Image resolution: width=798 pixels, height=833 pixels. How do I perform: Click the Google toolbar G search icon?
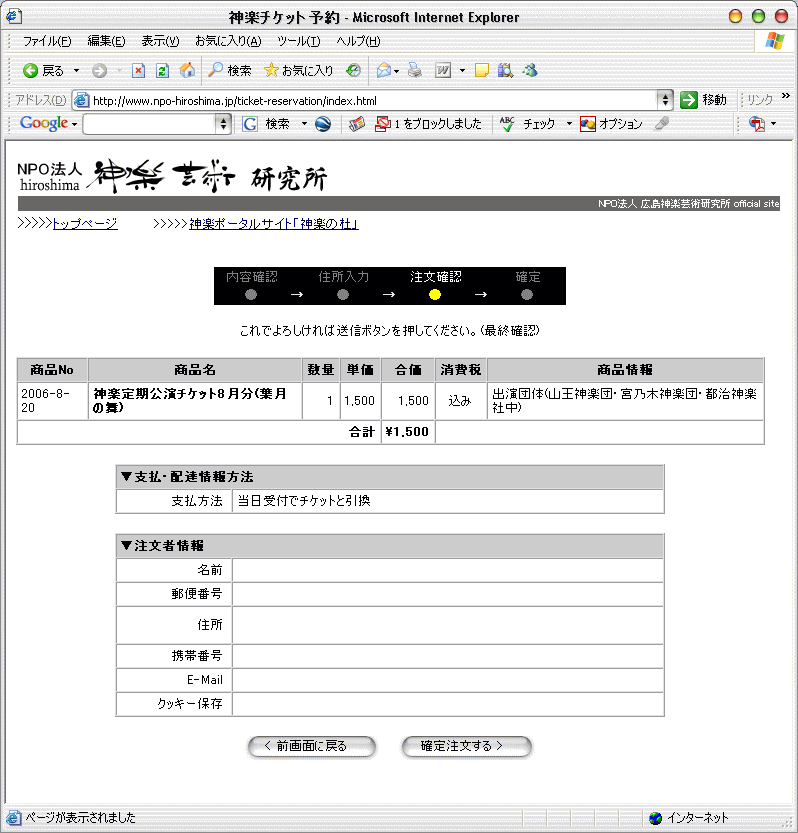pos(250,124)
